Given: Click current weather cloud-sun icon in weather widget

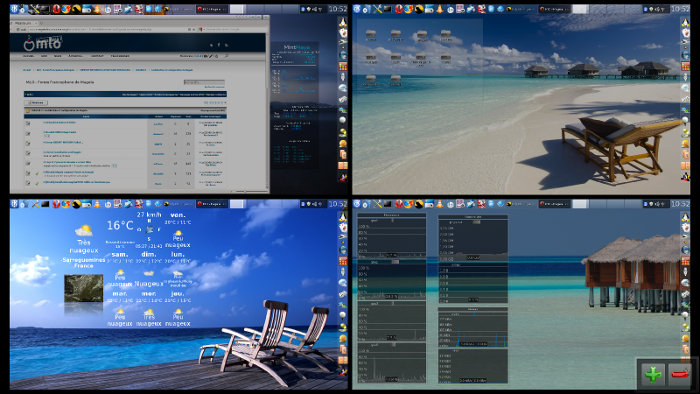Looking at the screenshot, I should point(83,231).
